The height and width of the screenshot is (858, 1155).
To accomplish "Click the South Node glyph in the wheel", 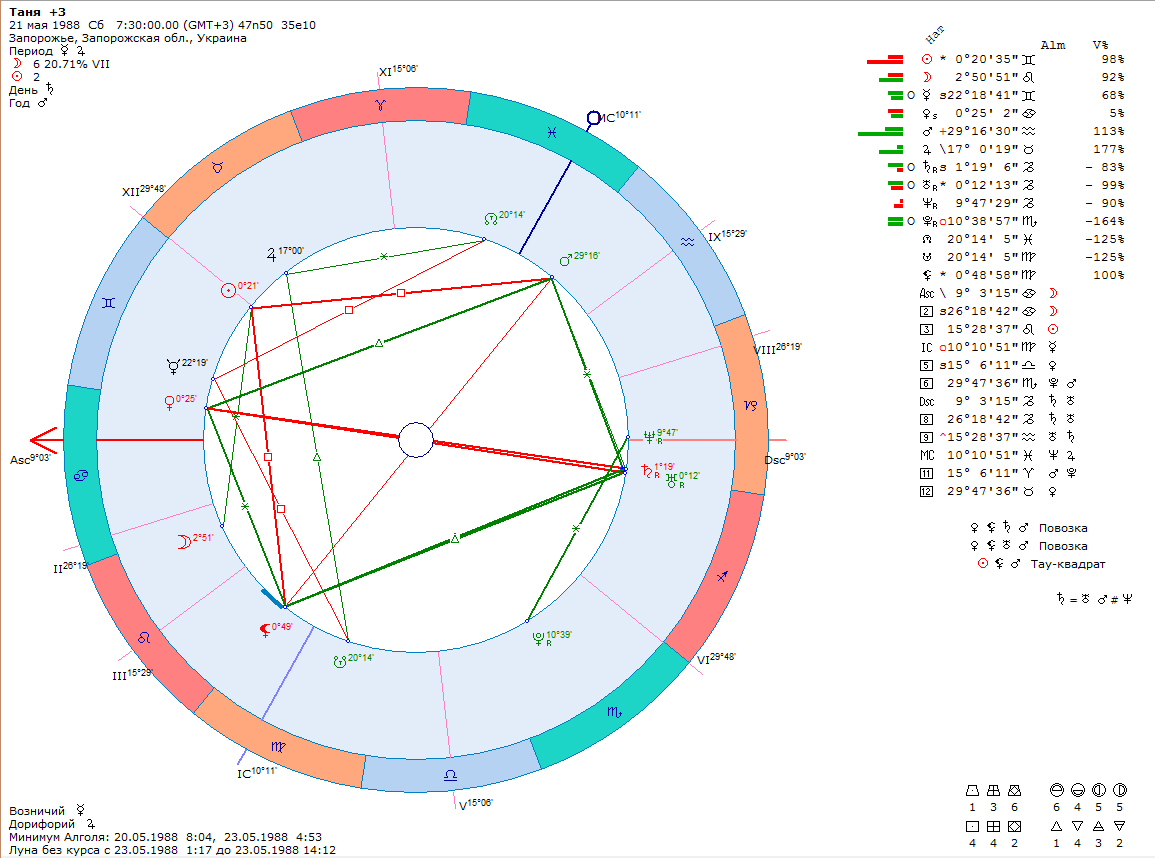I will point(340,661).
